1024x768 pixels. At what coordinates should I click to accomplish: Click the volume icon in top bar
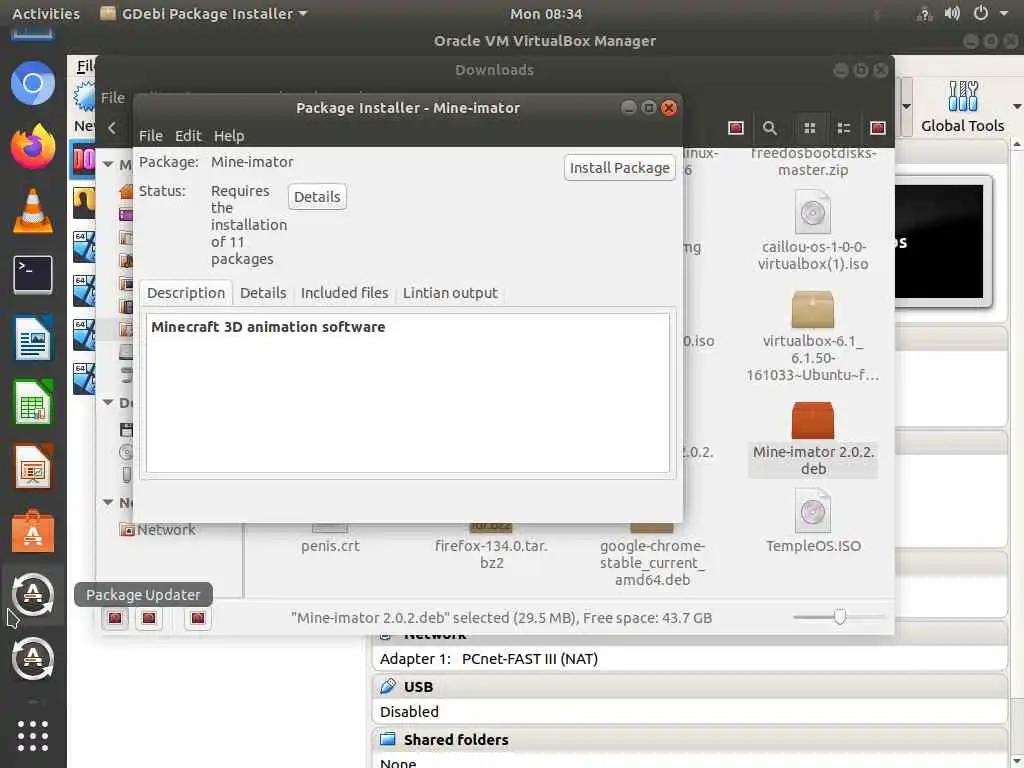click(x=952, y=13)
